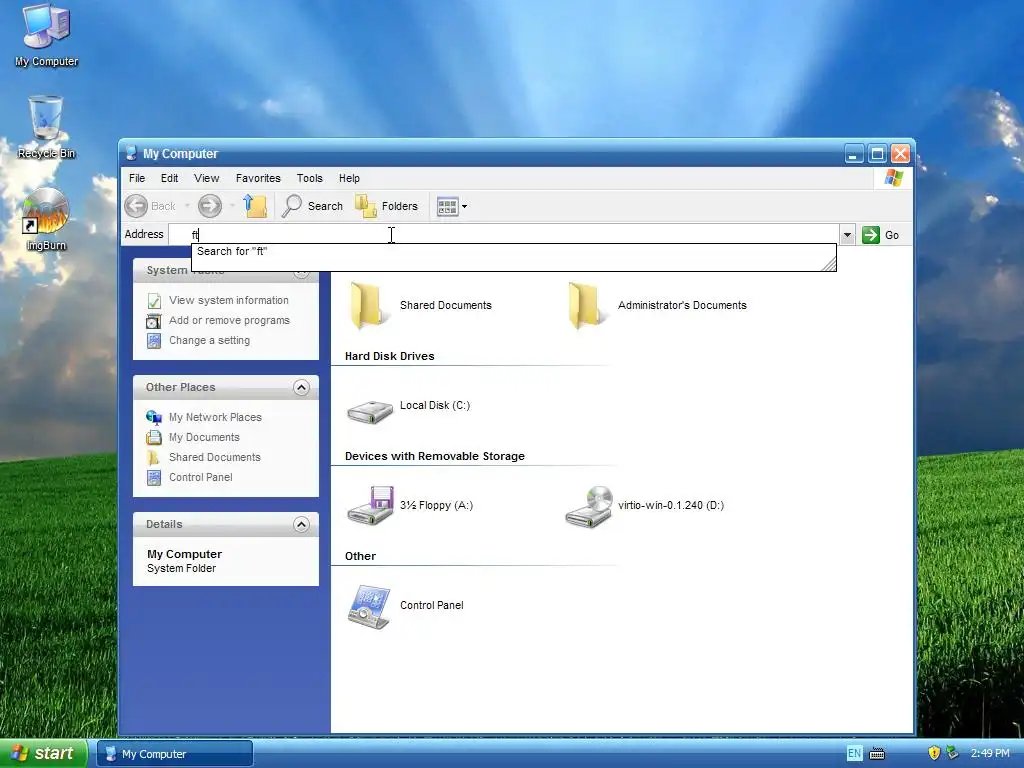Image resolution: width=1024 pixels, height=768 pixels.
Task: Collapse the Other Places panel
Action: [x=301, y=388]
